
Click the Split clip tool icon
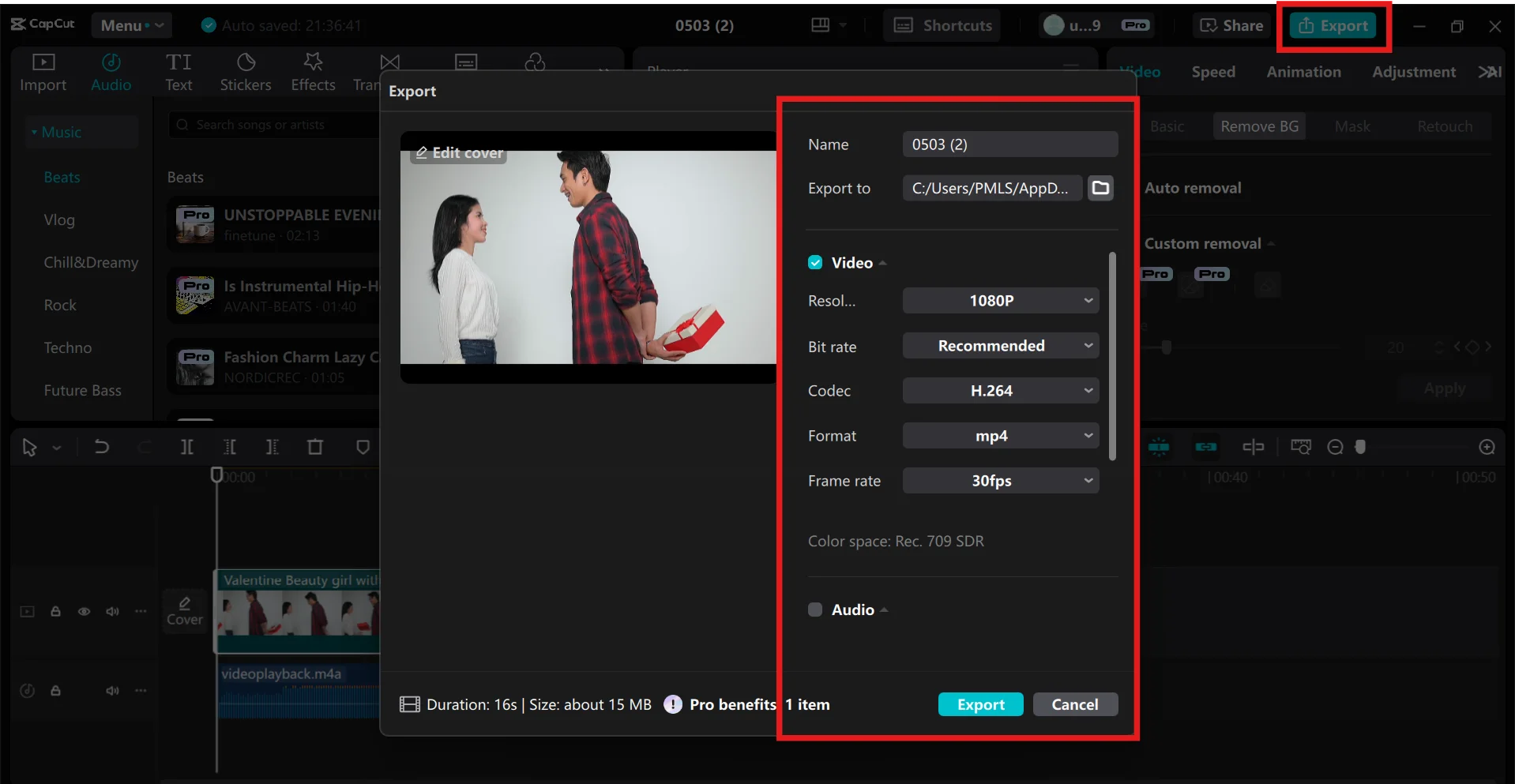pyautogui.click(x=187, y=448)
